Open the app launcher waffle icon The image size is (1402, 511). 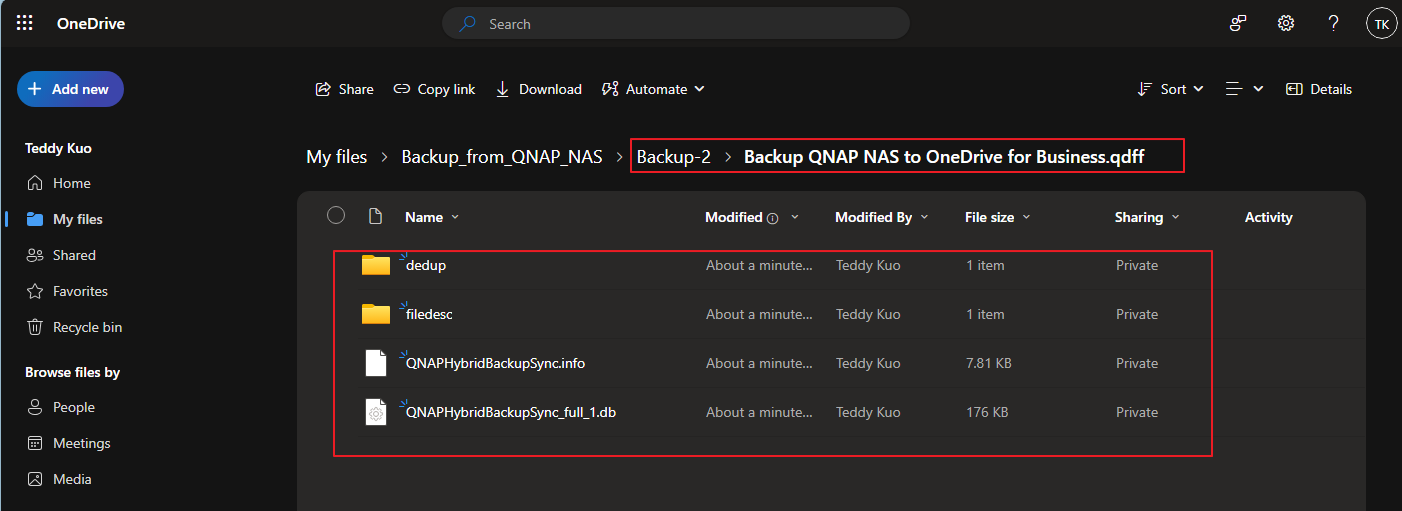25,23
